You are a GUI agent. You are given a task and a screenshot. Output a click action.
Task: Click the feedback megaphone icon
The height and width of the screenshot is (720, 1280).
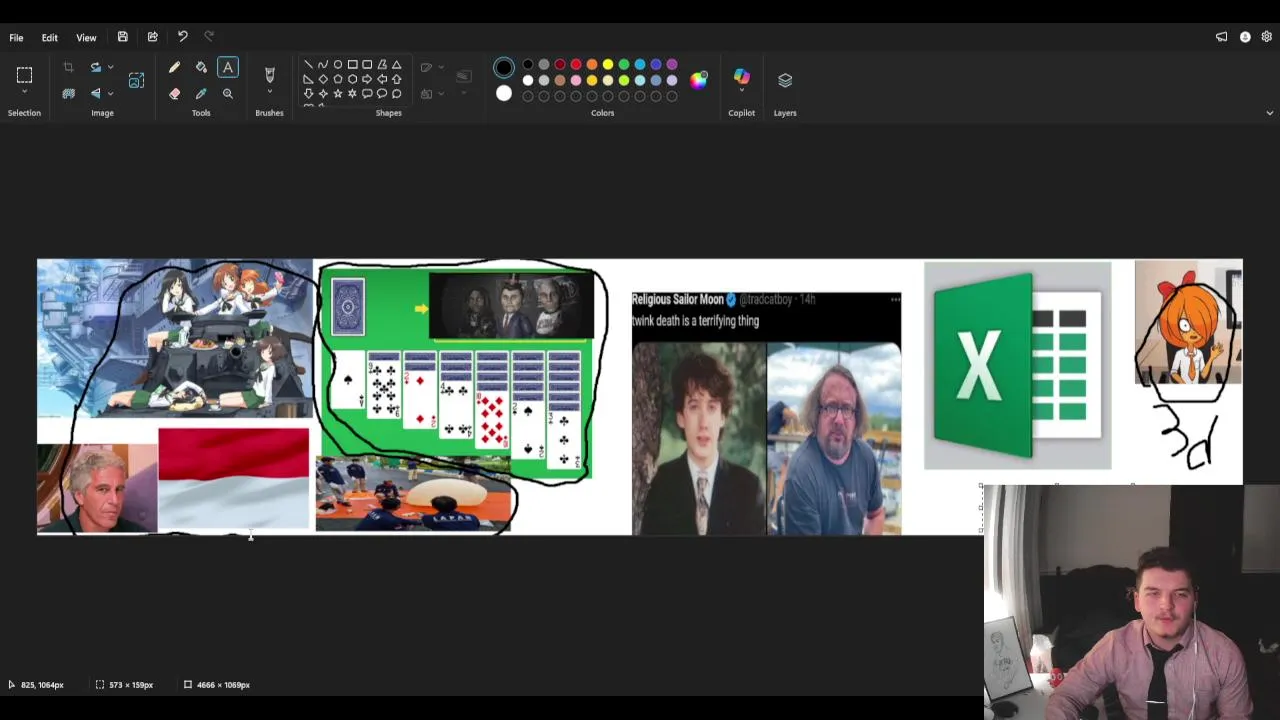point(1221,37)
